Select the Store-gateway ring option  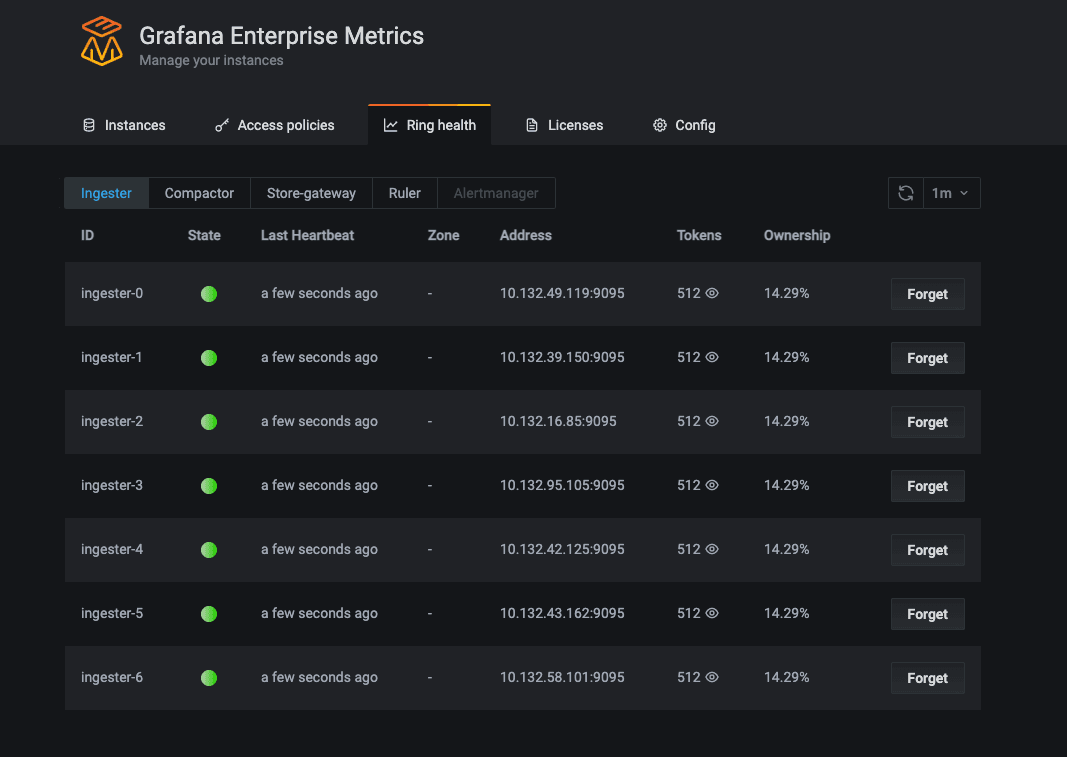pos(311,193)
